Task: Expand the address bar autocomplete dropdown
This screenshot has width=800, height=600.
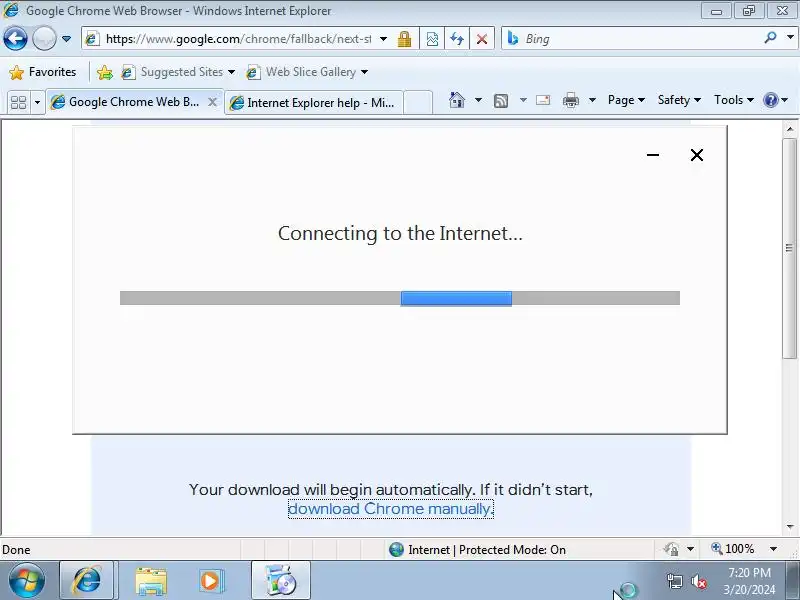Action: tap(383, 39)
